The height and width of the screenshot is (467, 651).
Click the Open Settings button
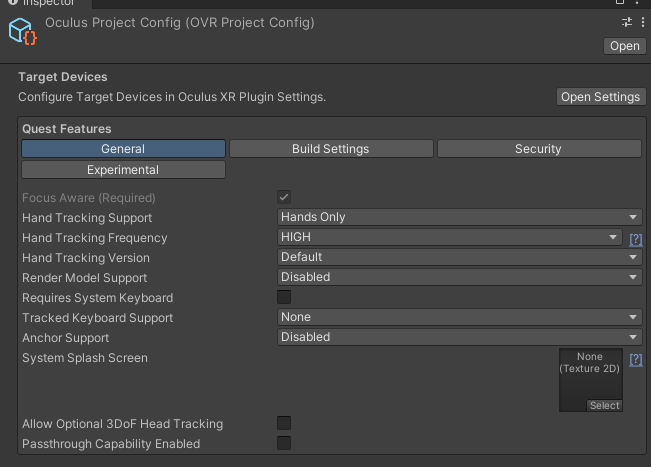(600, 97)
